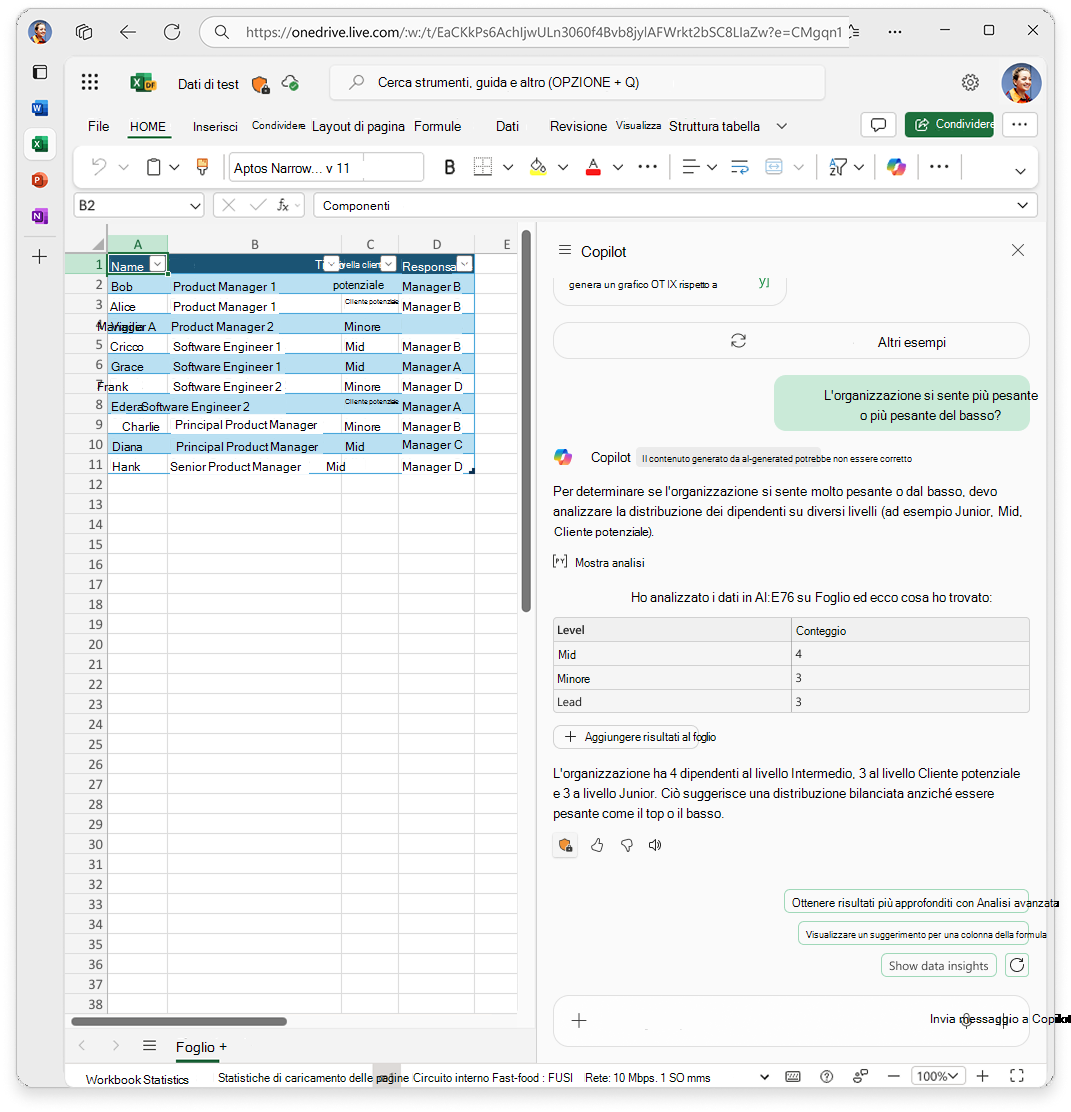Select the fill color swatch

(x=538, y=167)
